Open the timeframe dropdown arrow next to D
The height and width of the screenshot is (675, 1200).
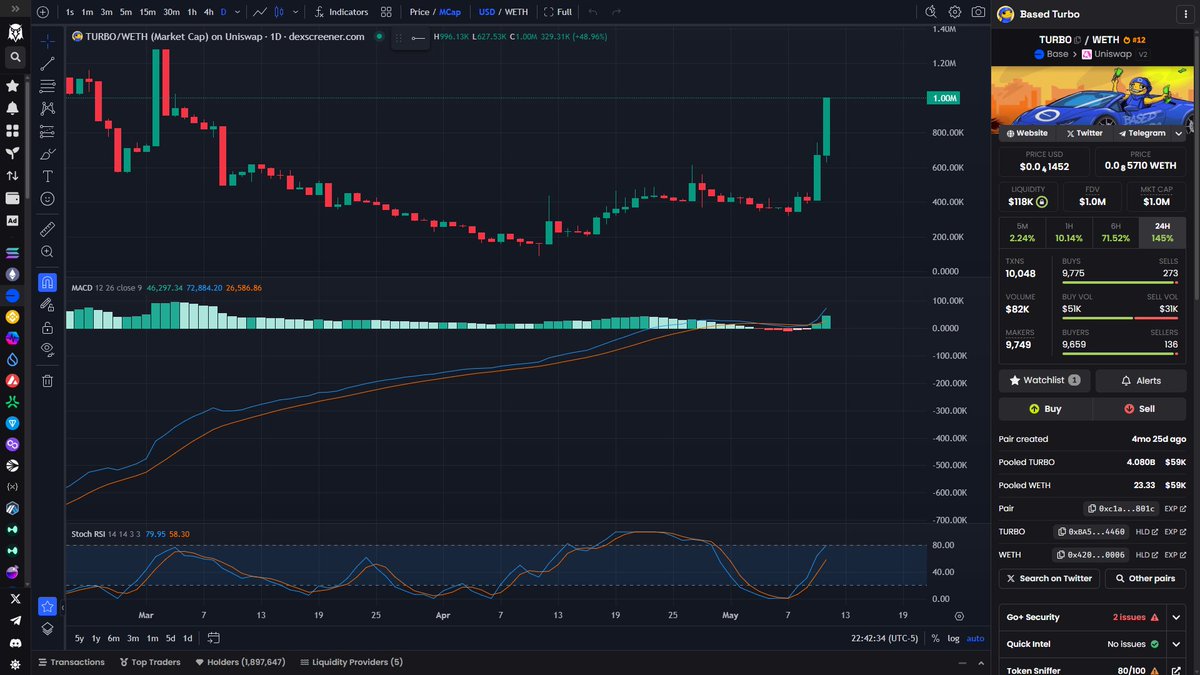pyautogui.click(x=237, y=12)
